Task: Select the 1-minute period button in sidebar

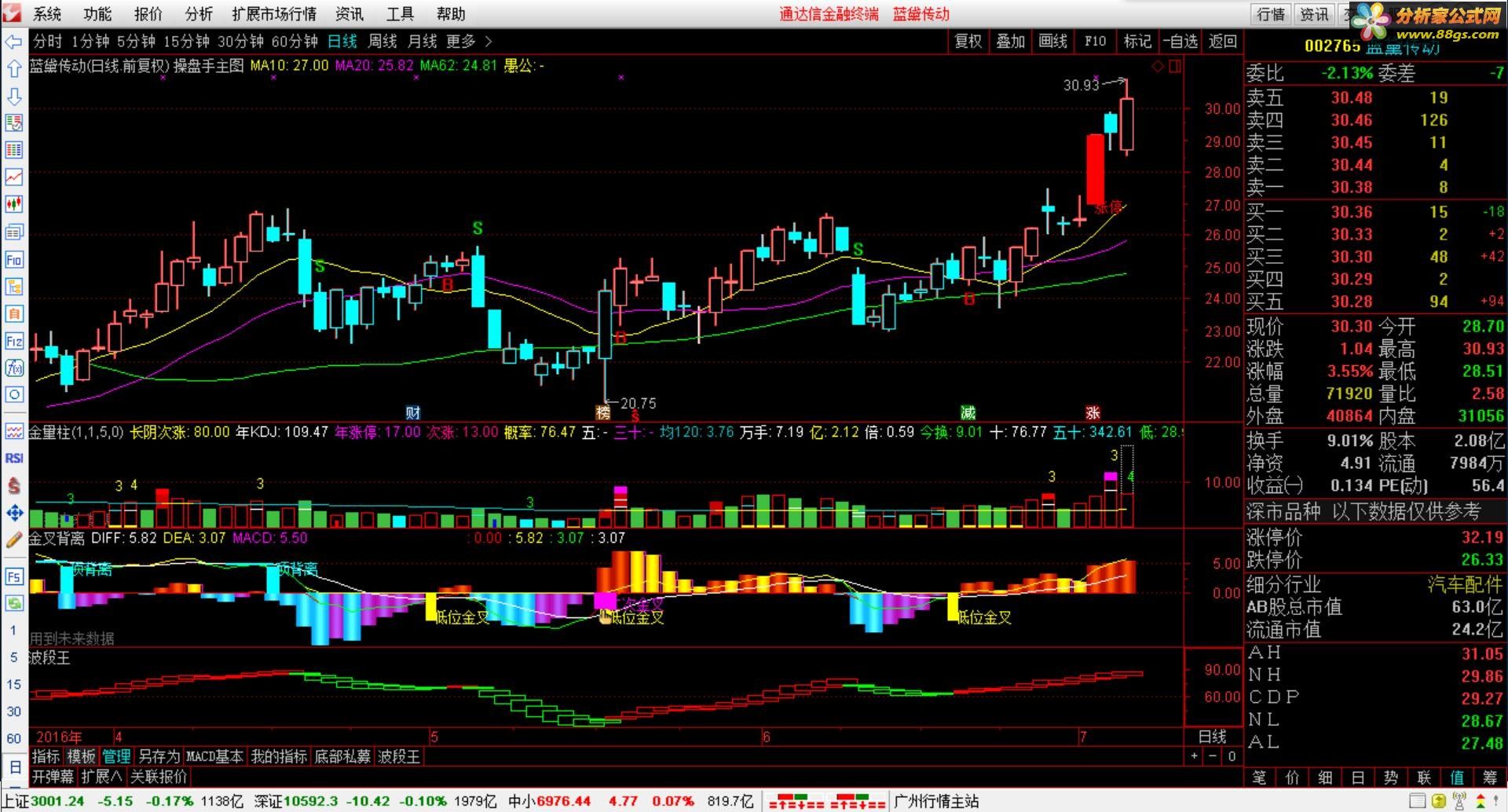Action: (x=13, y=631)
